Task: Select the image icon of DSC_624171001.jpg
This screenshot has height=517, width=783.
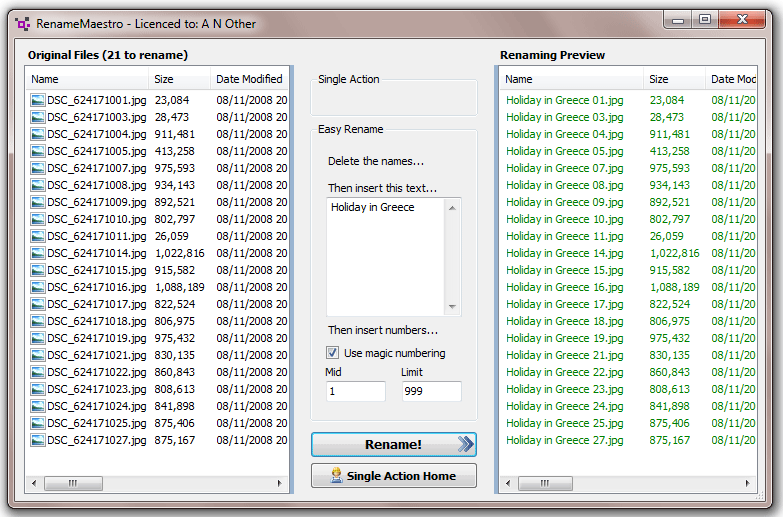Action: (37, 100)
